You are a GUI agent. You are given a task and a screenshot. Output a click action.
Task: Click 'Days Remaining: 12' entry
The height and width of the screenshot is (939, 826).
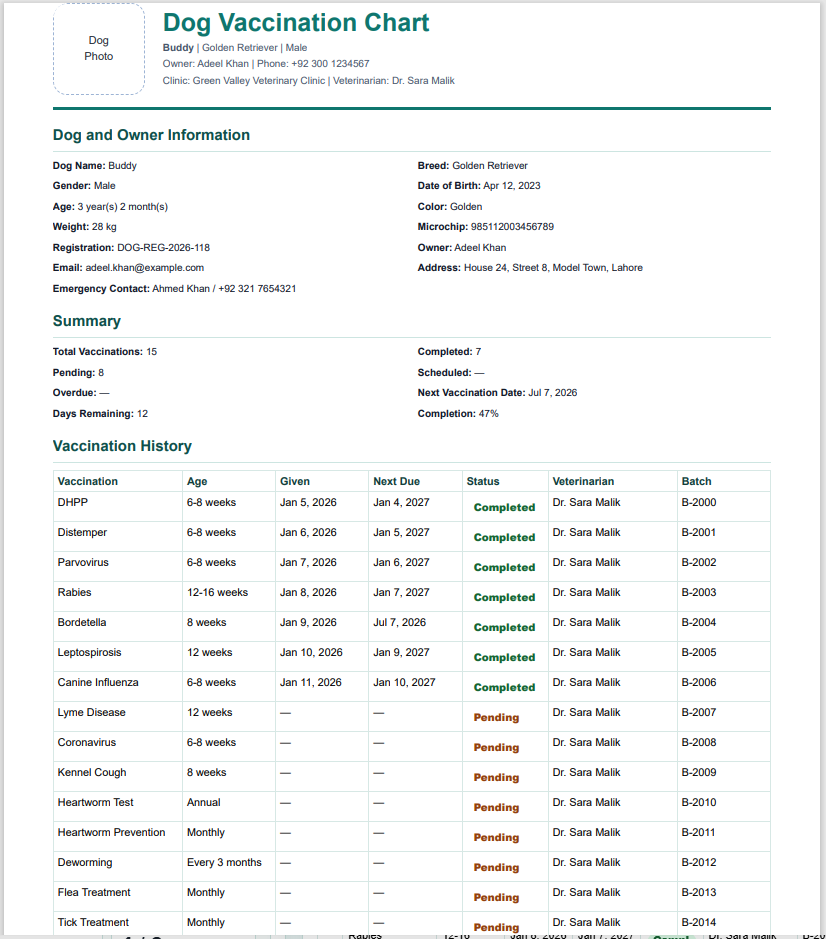[x=100, y=414]
